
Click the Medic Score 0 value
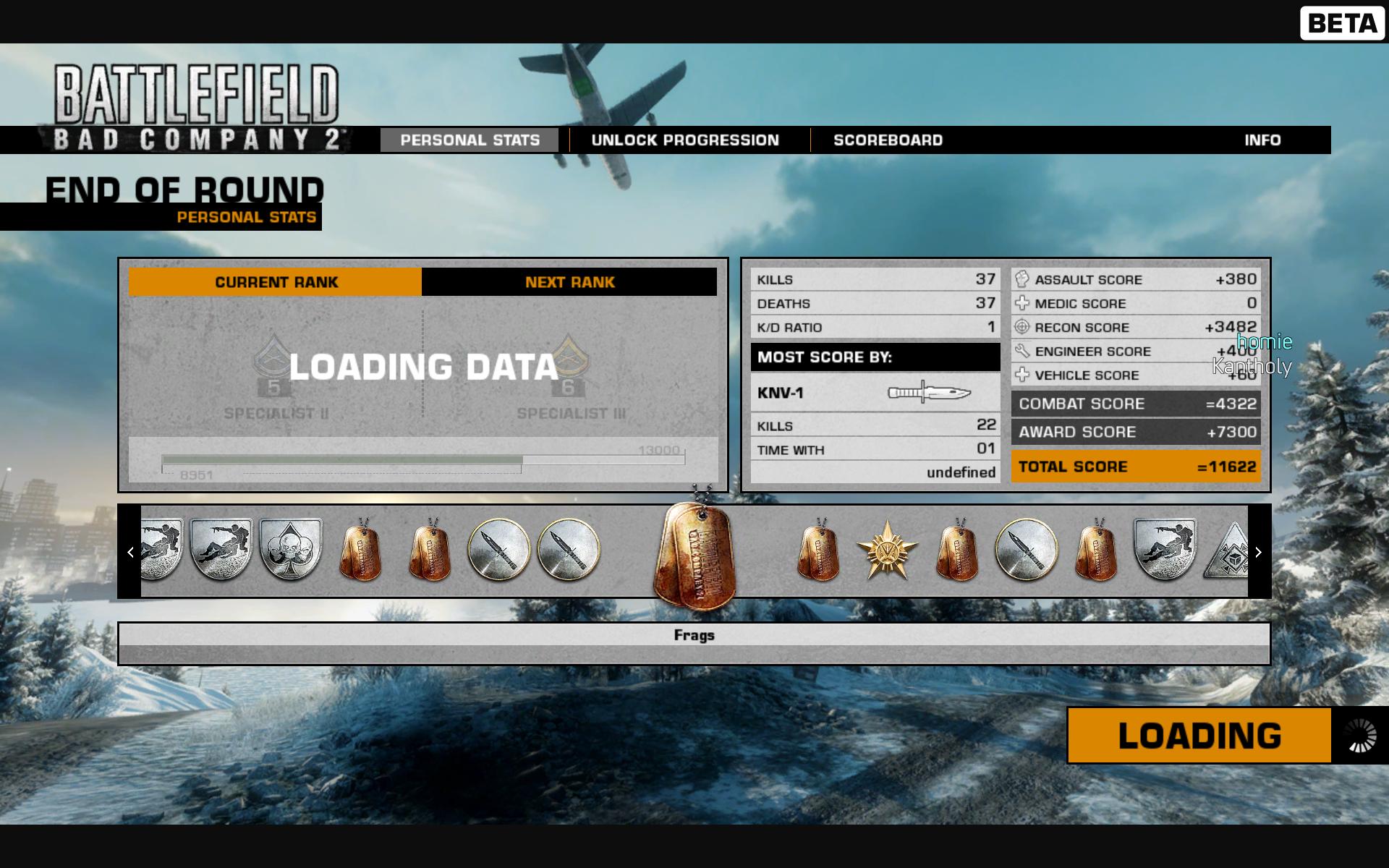click(x=1252, y=303)
